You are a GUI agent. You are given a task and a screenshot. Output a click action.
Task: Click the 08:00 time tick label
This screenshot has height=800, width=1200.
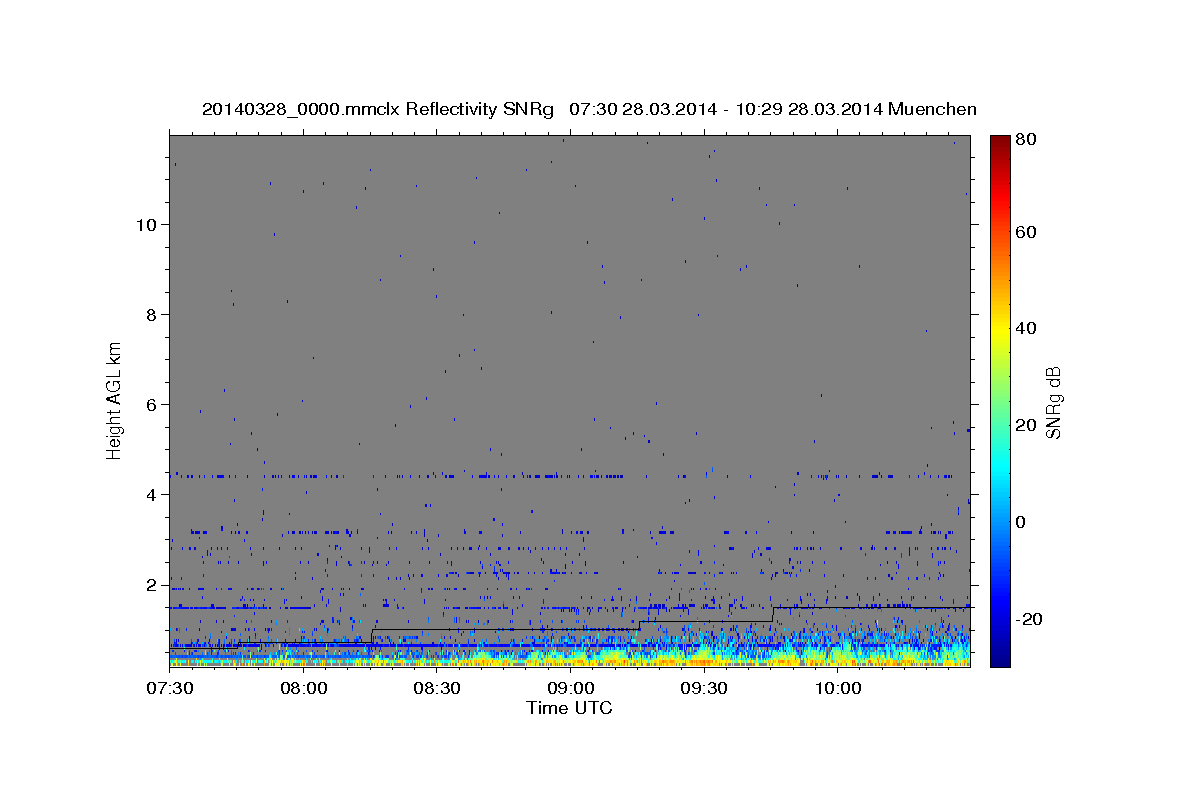click(303, 689)
